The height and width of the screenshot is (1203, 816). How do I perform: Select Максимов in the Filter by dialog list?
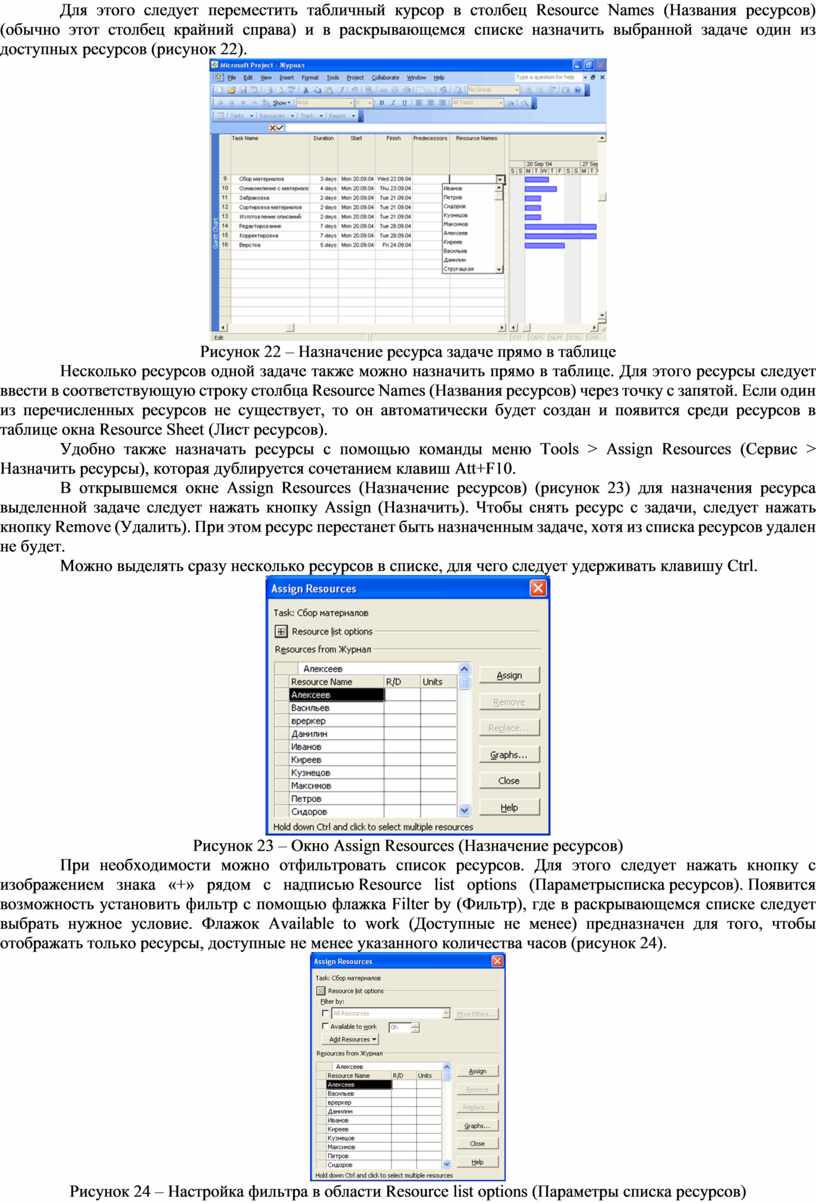[x=358, y=1147]
